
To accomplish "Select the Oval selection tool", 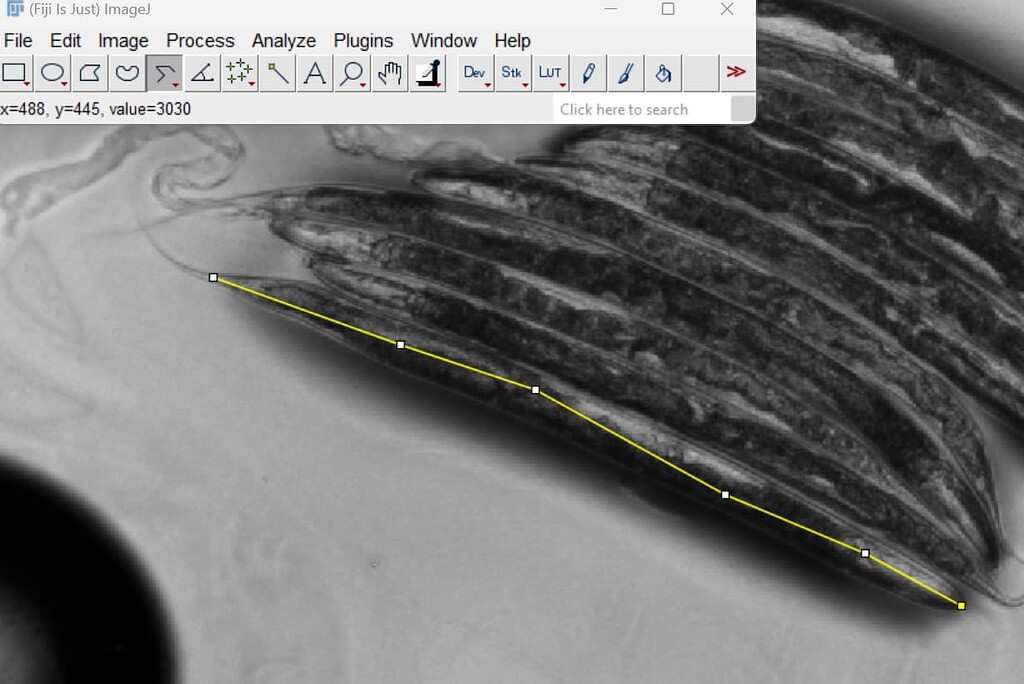I will click(x=51, y=72).
